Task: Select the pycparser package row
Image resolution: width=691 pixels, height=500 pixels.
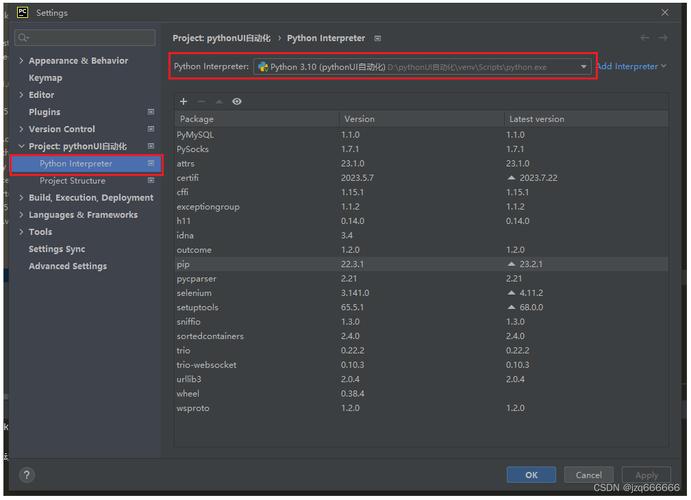Action: (x=421, y=279)
